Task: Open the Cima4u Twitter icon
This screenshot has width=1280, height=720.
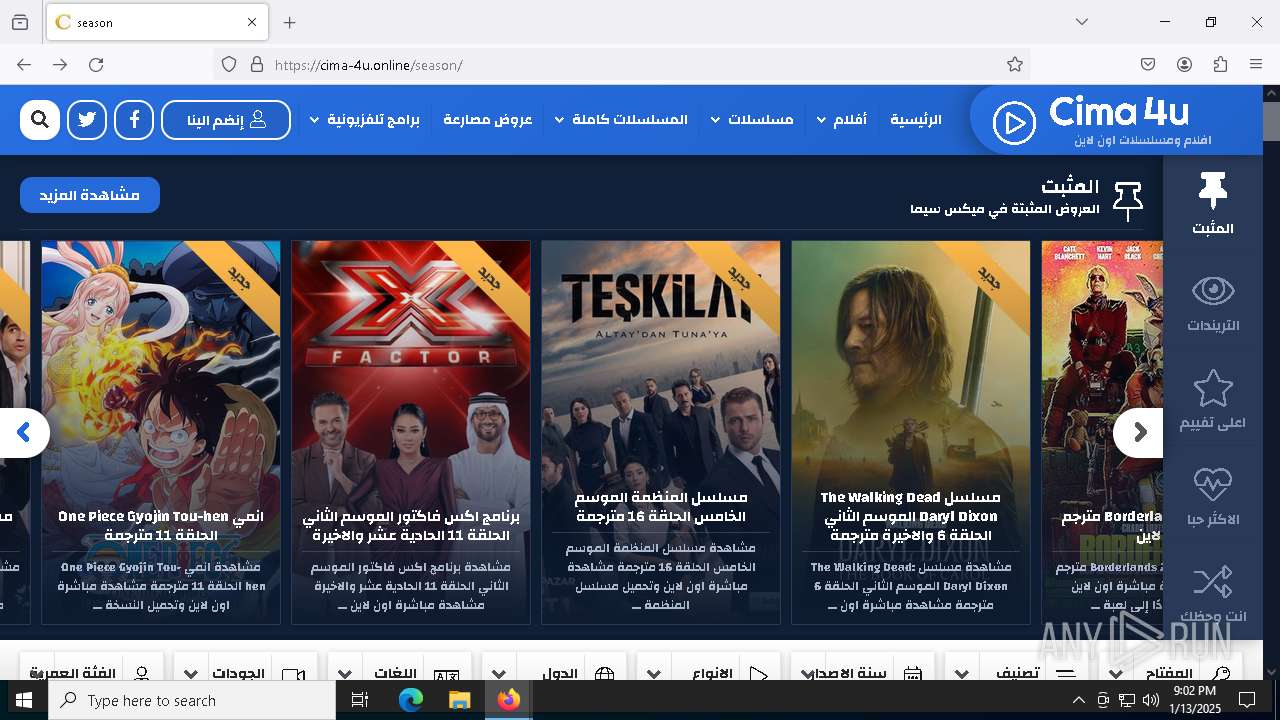Action: click(x=87, y=120)
